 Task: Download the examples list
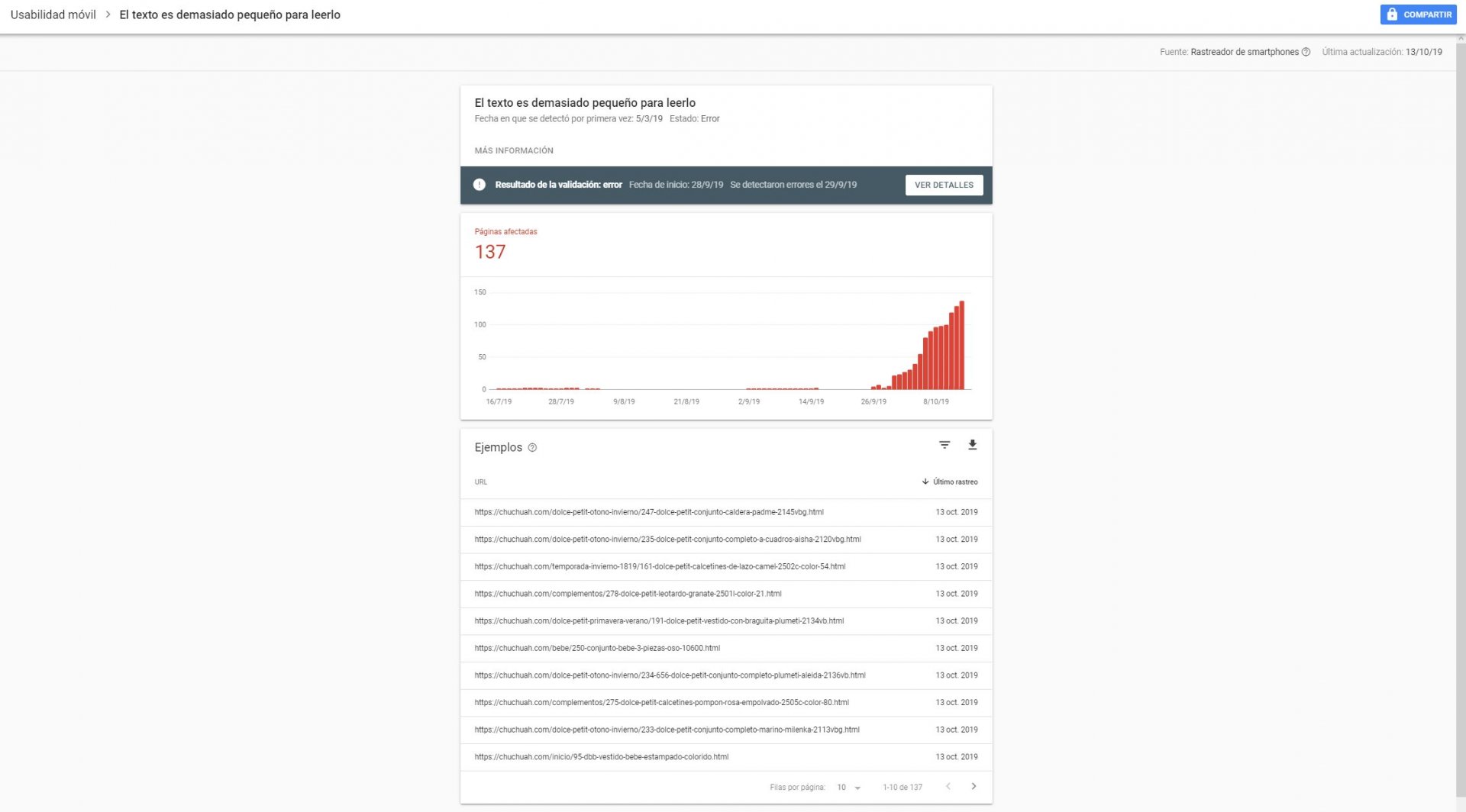click(972, 445)
